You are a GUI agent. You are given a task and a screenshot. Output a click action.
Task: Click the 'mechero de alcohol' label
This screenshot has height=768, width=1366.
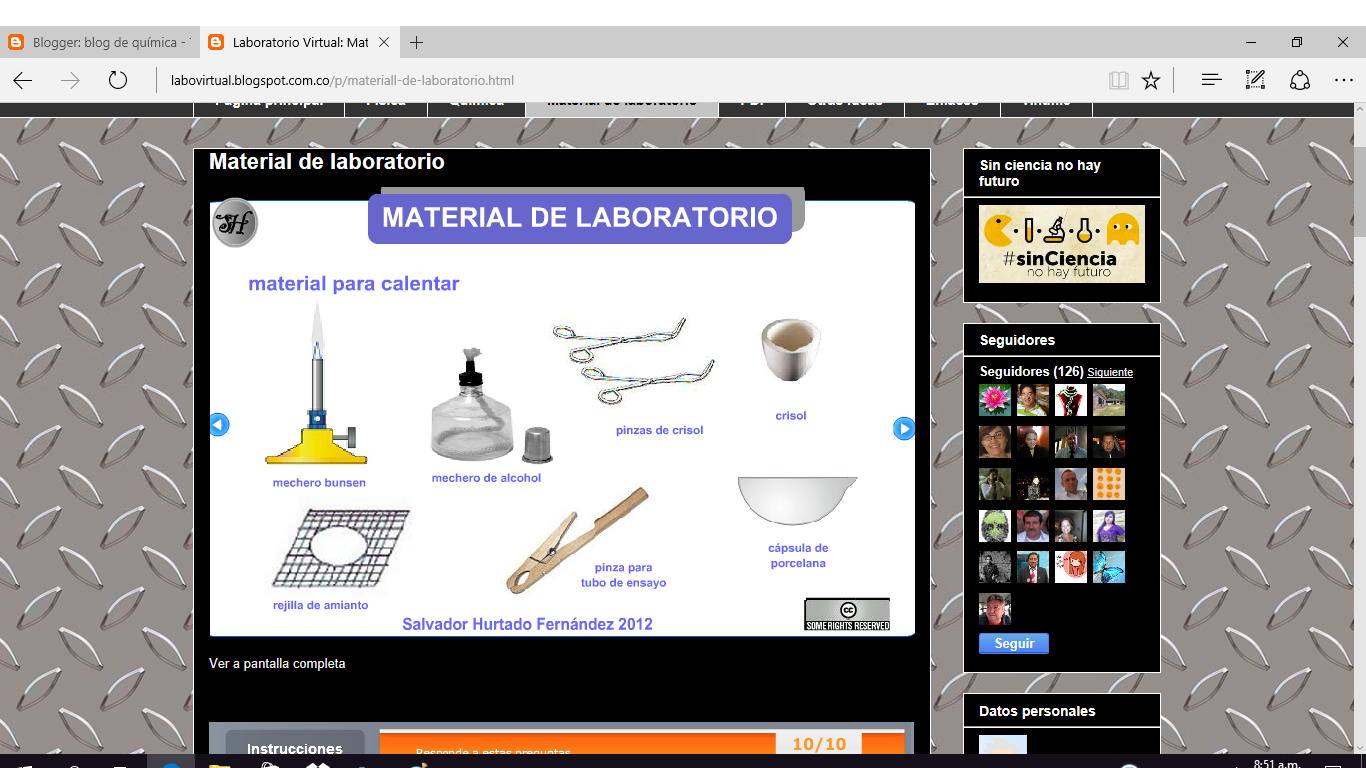[486, 478]
